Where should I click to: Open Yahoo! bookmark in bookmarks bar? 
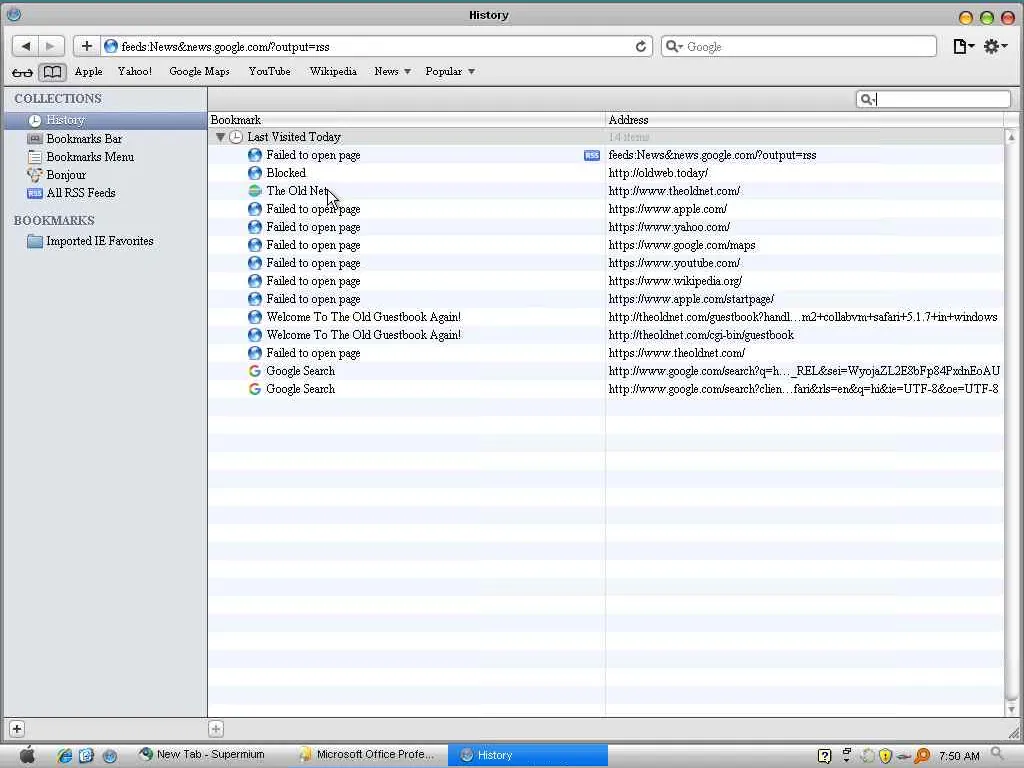click(135, 71)
